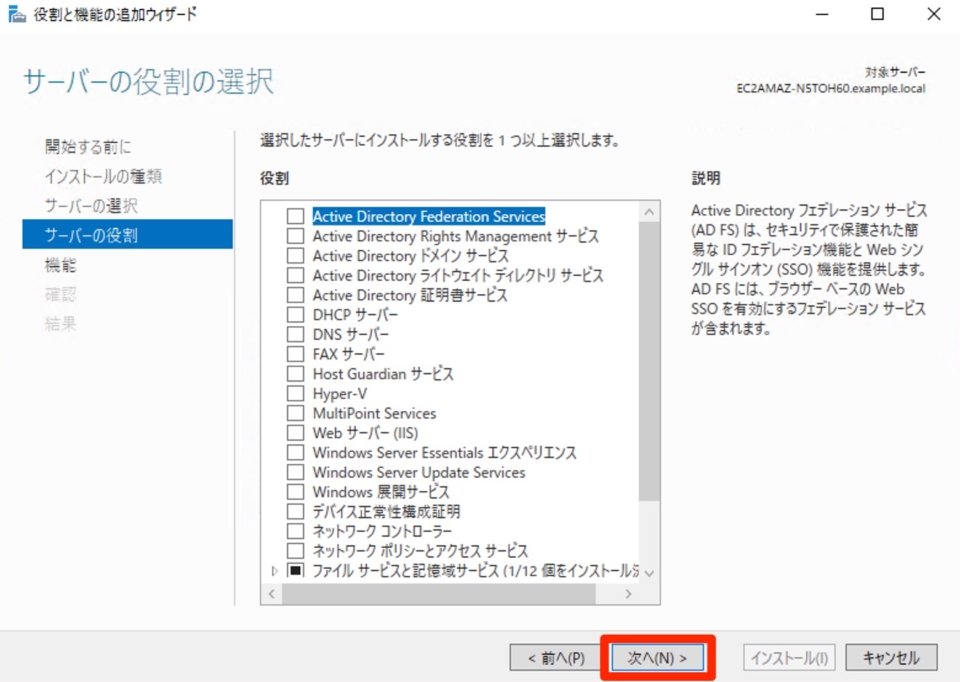Go to 機能 wizard step
This screenshot has width=960, height=682.
tap(61, 264)
